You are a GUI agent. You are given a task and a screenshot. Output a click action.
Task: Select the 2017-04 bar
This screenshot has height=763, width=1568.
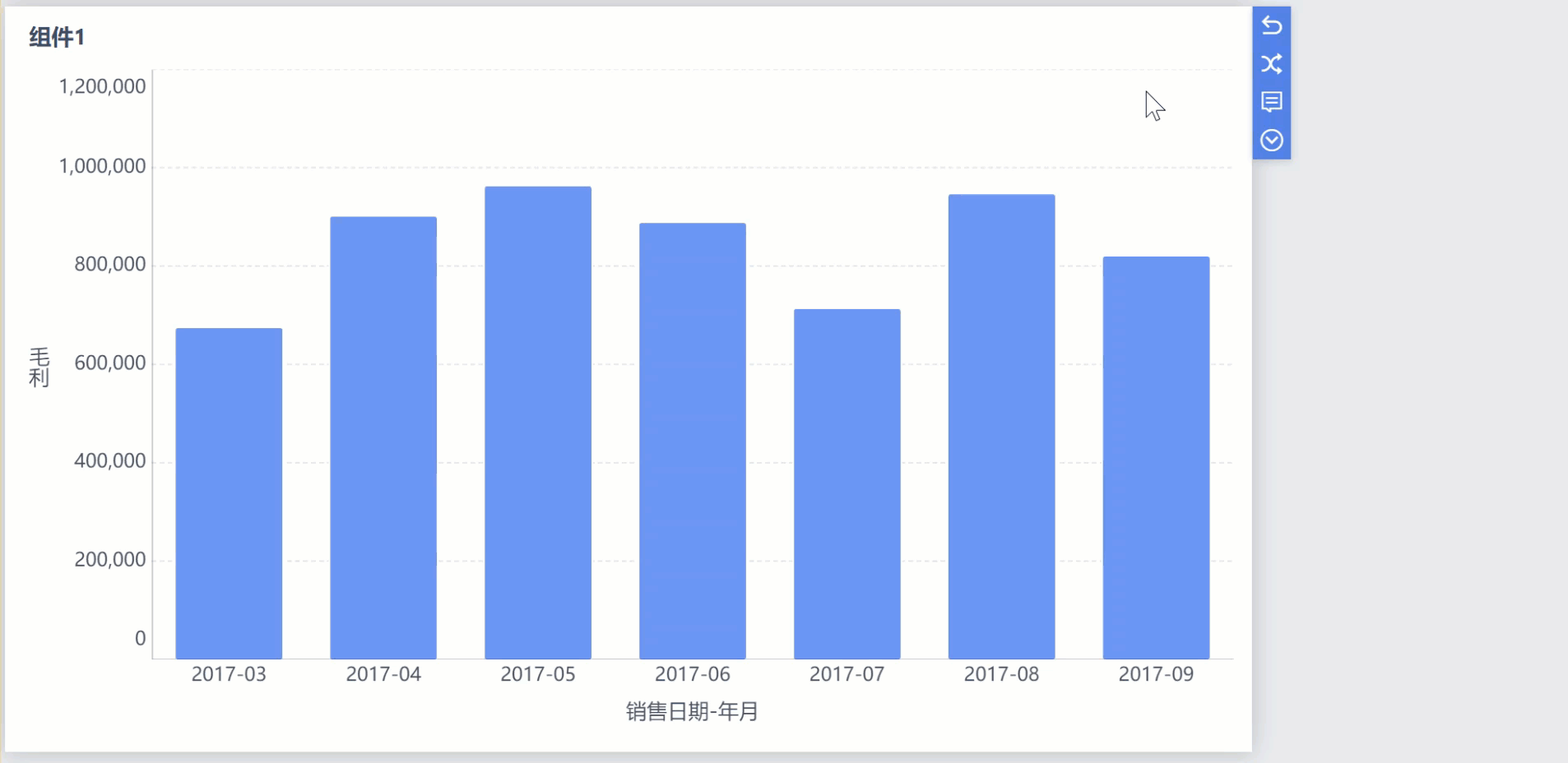click(x=383, y=437)
